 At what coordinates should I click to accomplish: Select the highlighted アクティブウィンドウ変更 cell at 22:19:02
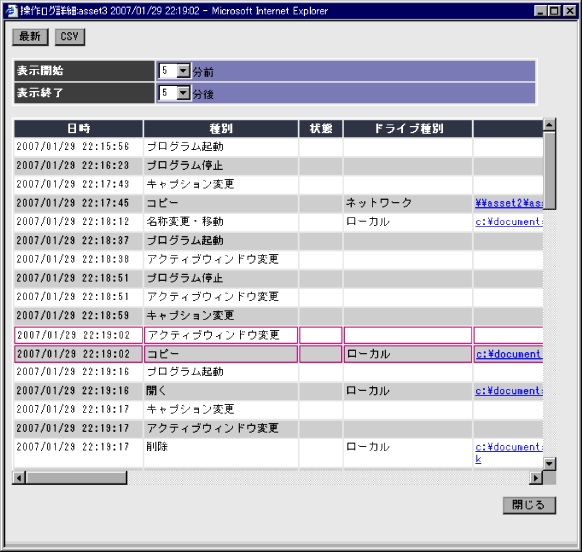click(x=221, y=335)
